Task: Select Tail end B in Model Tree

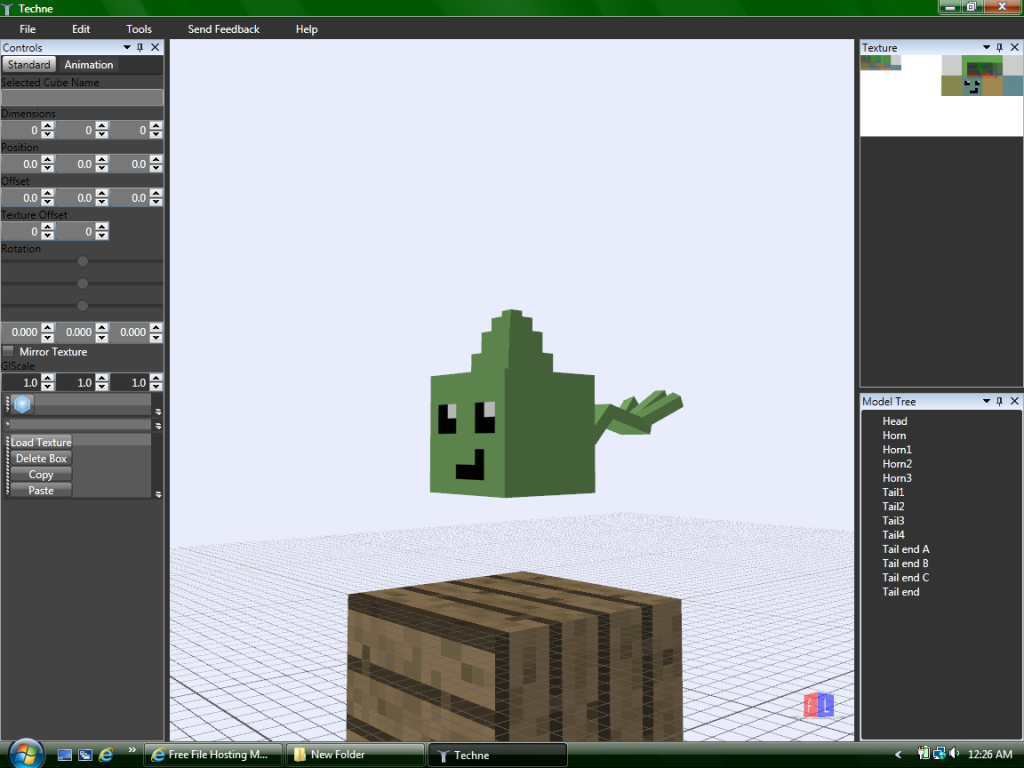Action: pyautogui.click(x=905, y=564)
